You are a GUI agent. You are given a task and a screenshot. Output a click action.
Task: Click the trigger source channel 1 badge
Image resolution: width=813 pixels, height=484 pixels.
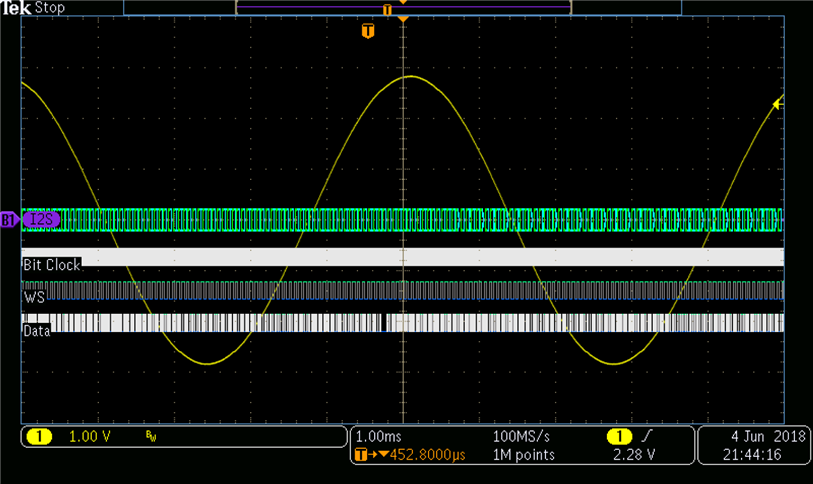click(621, 437)
